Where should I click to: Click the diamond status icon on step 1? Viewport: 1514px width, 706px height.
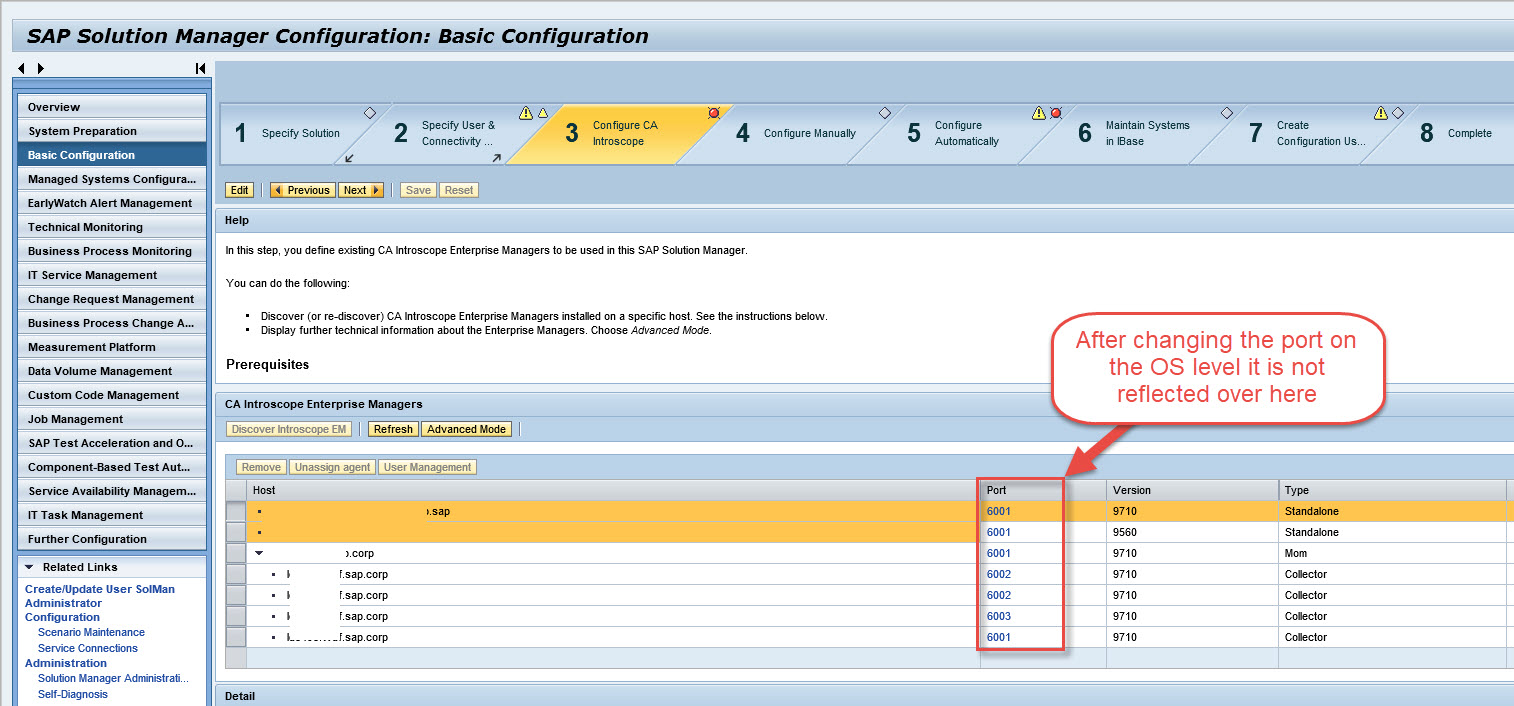tap(369, 113)
